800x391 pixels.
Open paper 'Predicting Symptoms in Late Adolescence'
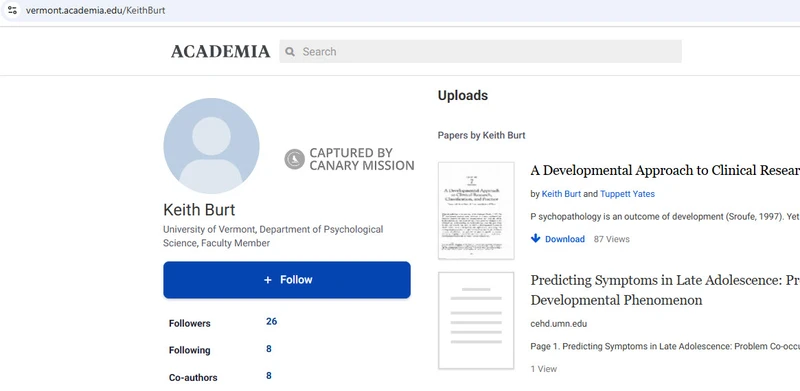pyautogui.click(x=665, y=290)
